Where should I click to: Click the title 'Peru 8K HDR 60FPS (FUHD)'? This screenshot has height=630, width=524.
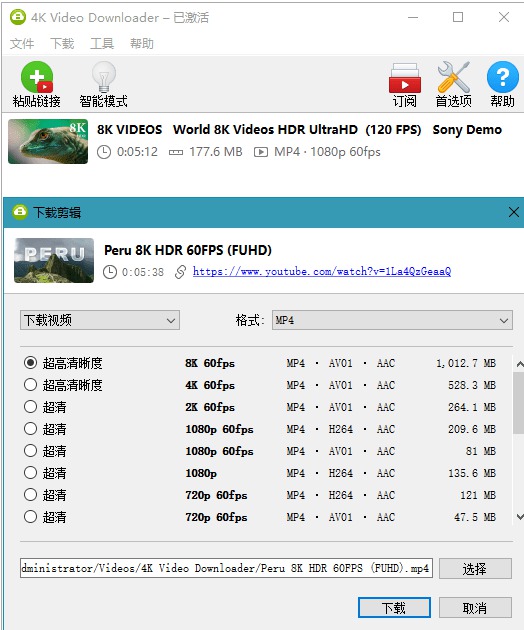188,250
